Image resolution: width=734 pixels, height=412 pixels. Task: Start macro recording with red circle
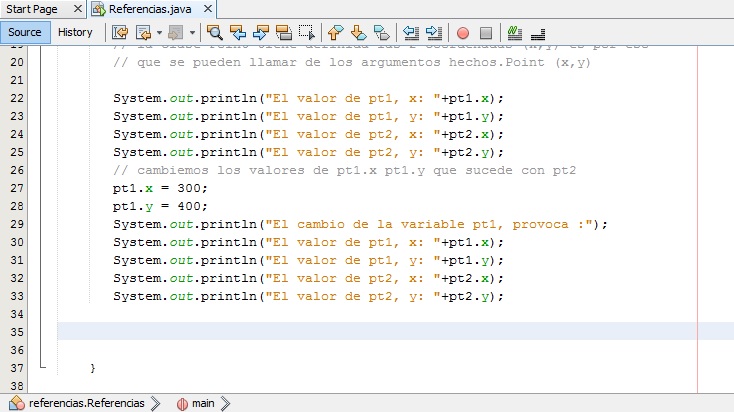click(463, 32)
